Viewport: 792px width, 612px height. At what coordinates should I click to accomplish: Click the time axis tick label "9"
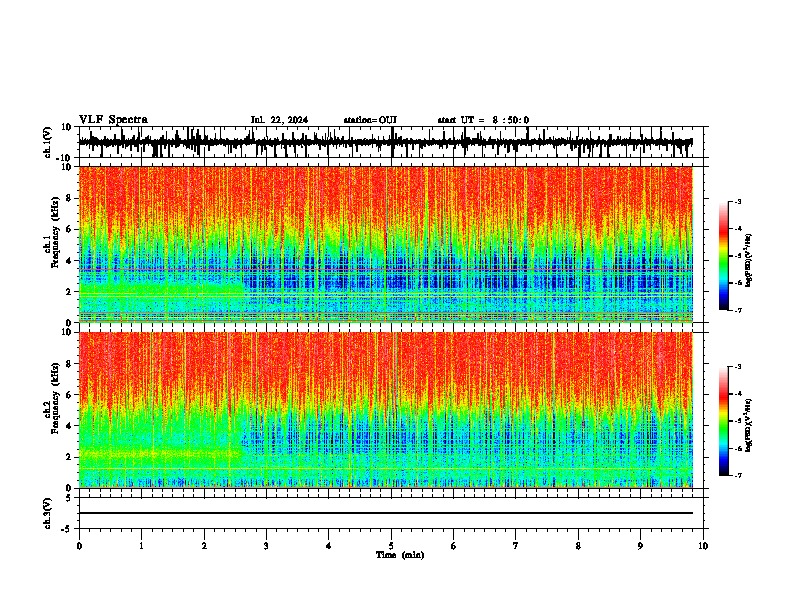coord(640,546)
